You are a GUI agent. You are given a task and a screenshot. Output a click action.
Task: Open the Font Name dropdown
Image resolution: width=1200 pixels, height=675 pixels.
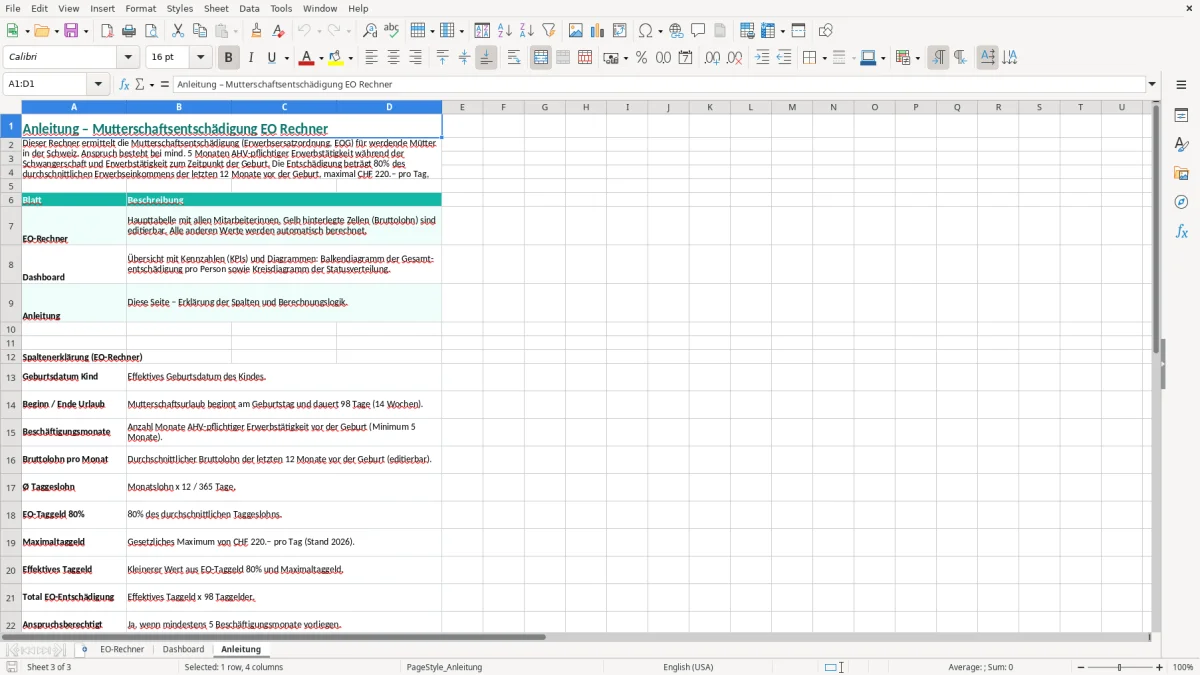tap(127, 58)
